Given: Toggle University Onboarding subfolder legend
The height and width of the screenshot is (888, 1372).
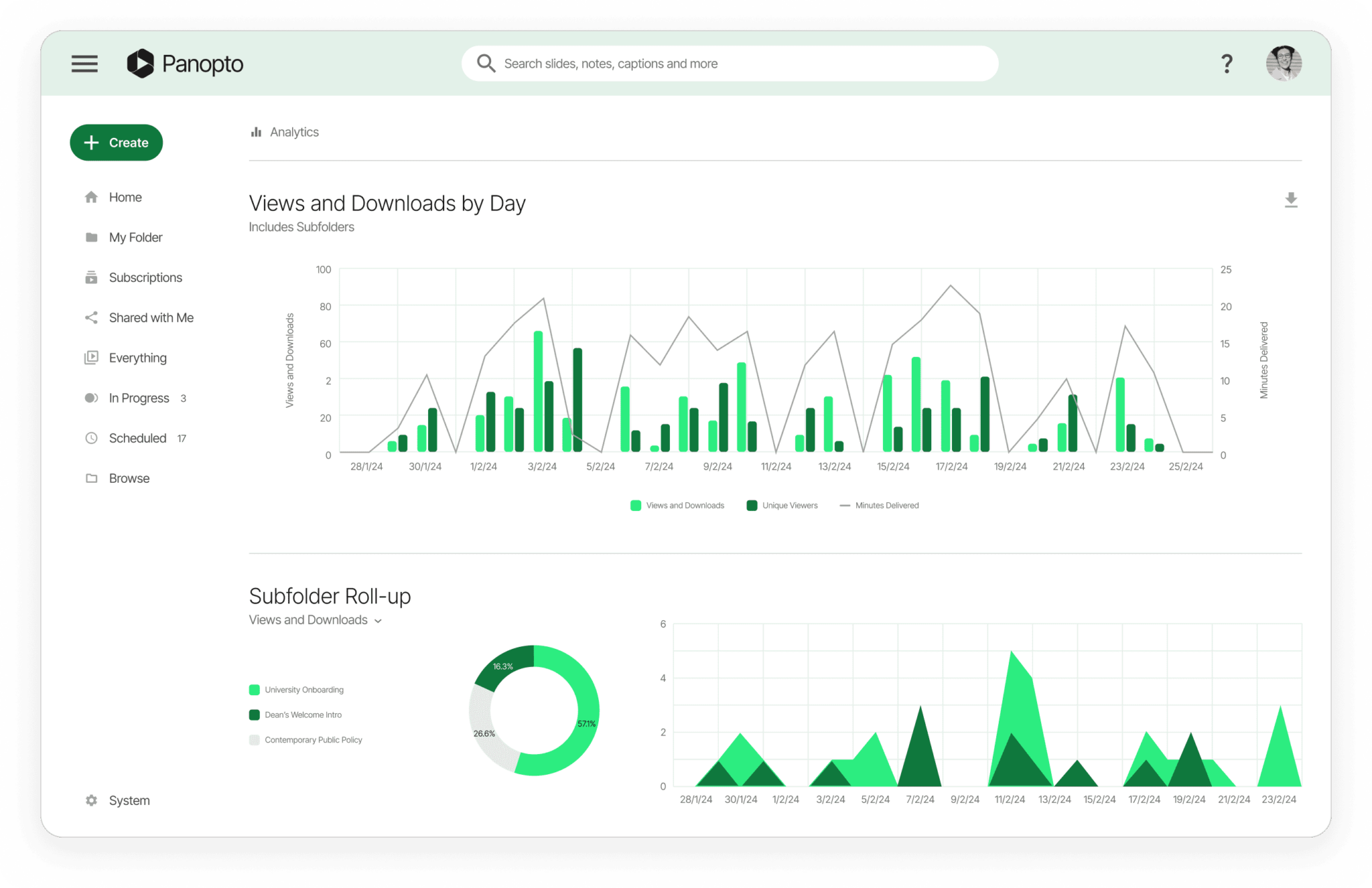Looking at the screenshot, I should [296, 690].
